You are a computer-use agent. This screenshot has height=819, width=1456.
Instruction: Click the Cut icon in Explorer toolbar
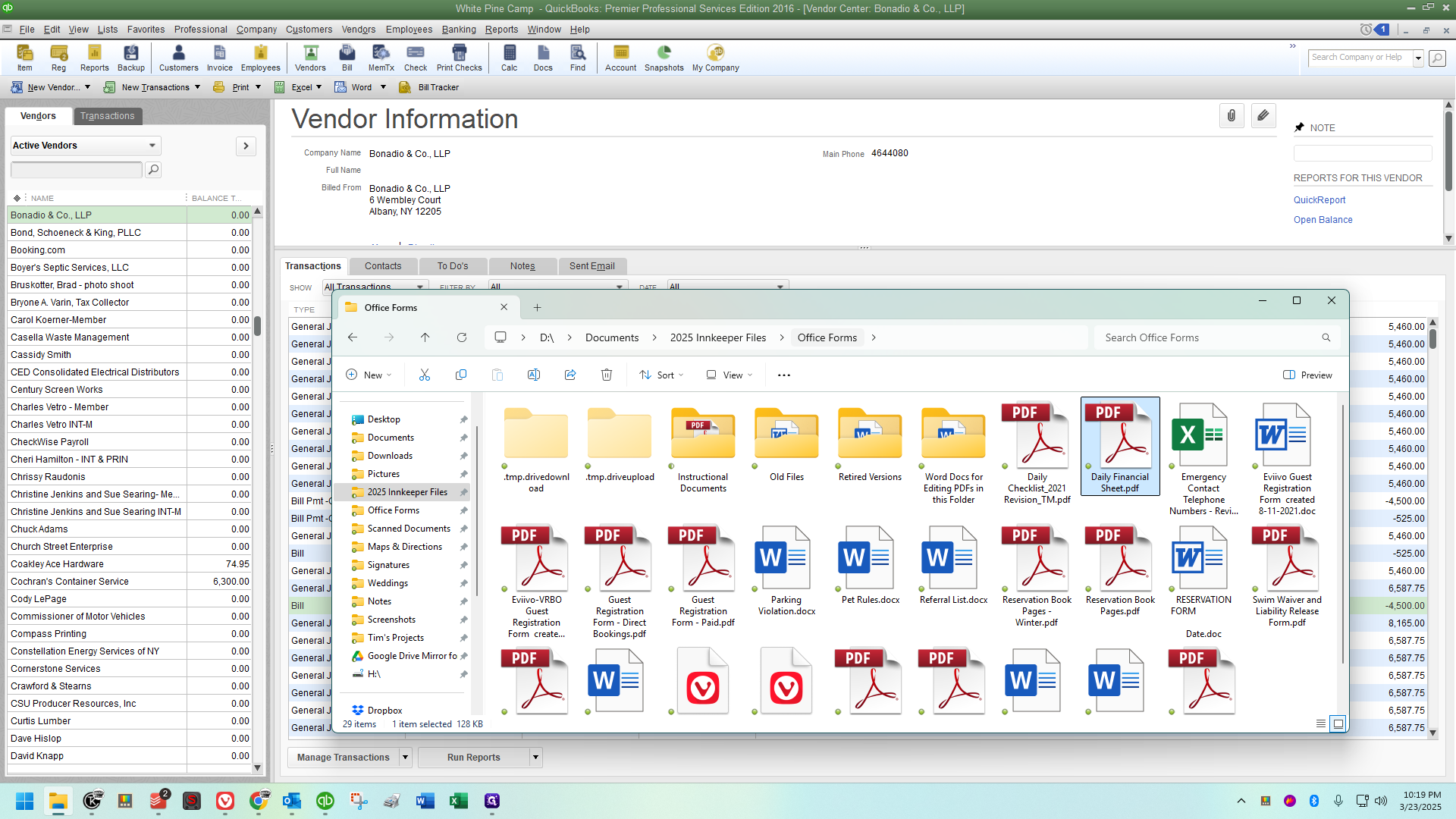pos(424,375)
